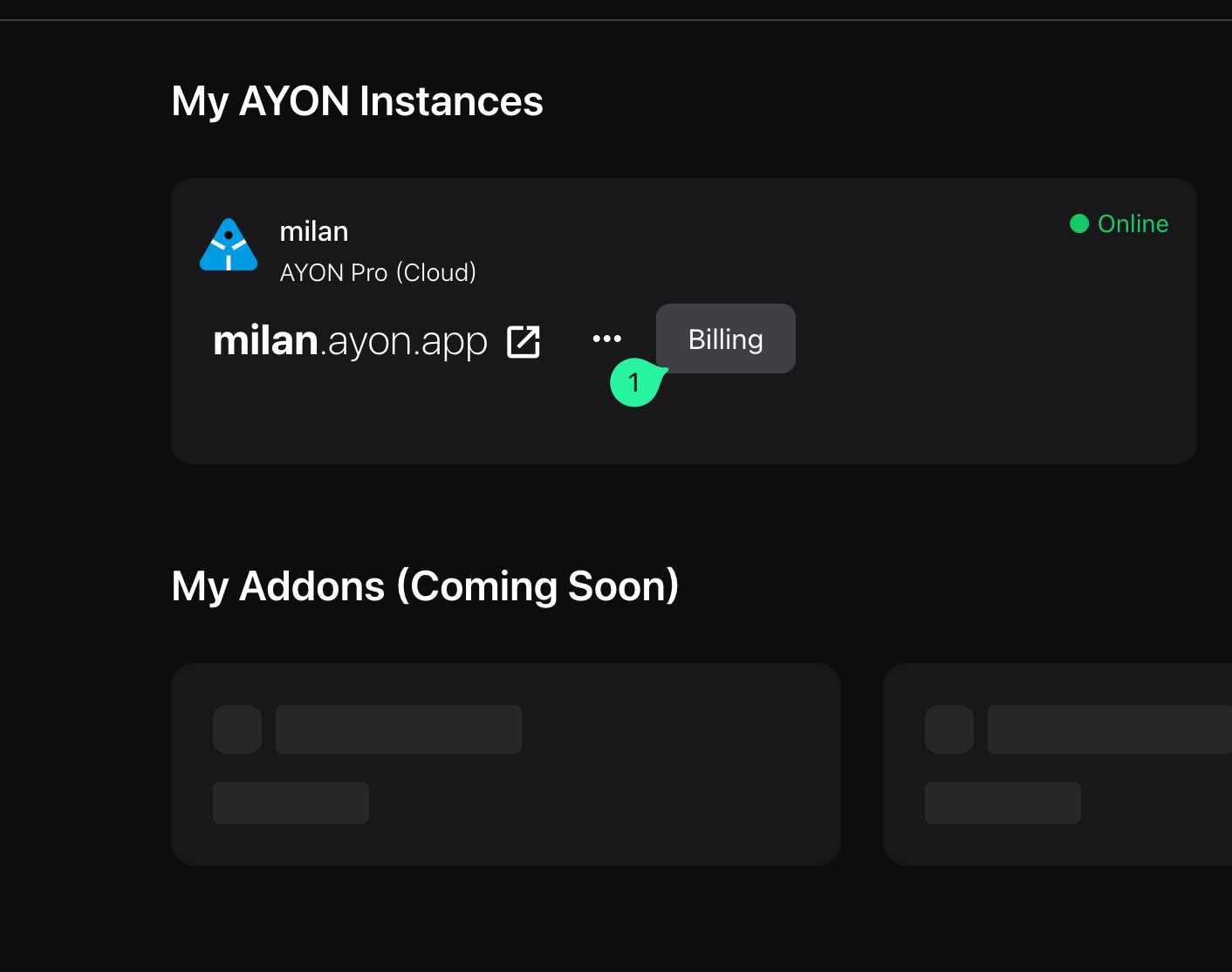The width and height of the screenshot is (1232, 972).
Task: Click the second addon's title placeholder bar
Action: coord(1110,729)
